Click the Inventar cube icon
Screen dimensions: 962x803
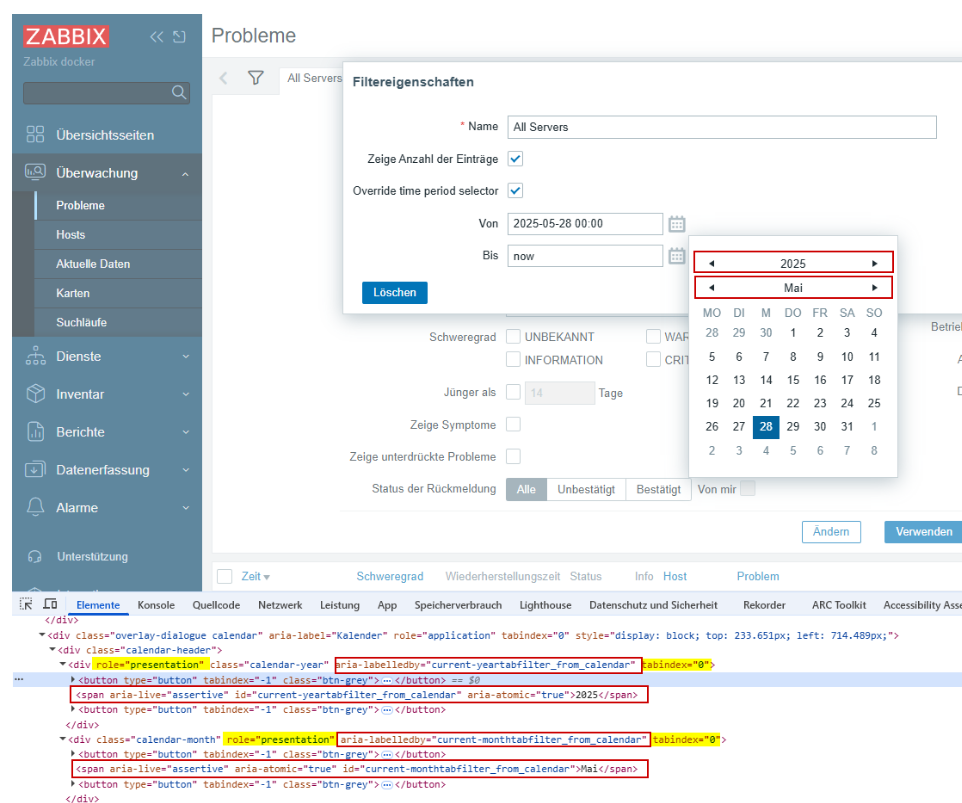[36, 393]
